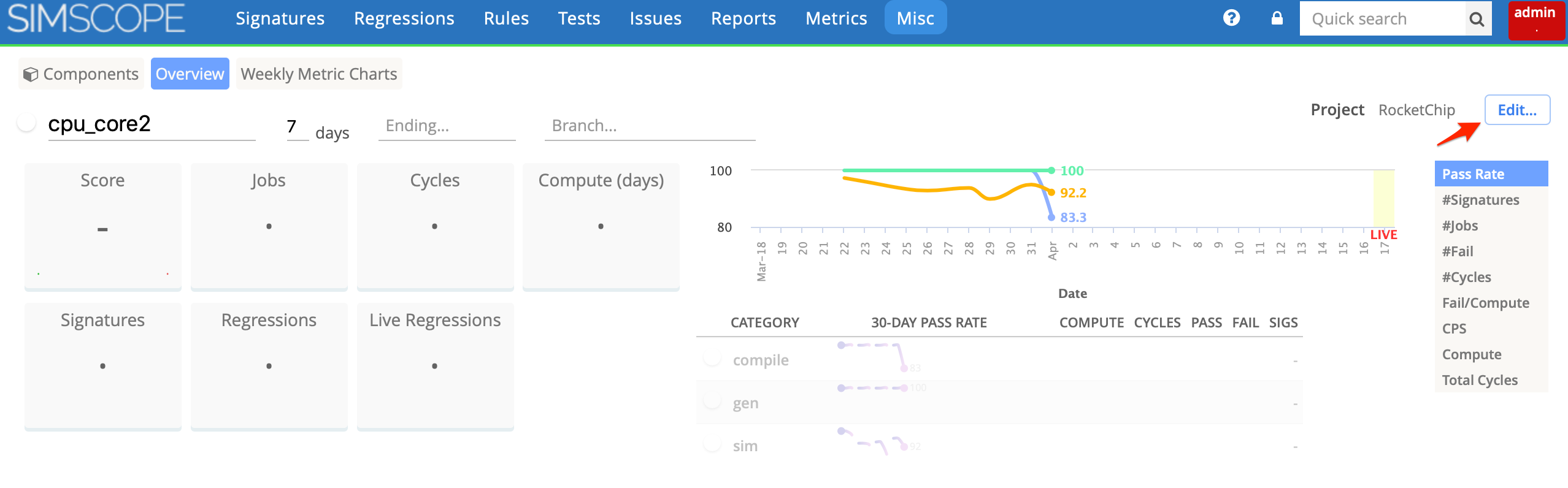Click the Cycles card
Viewport: 1568px width, 488px height.
pyautogui.click(x=435, y=227)
